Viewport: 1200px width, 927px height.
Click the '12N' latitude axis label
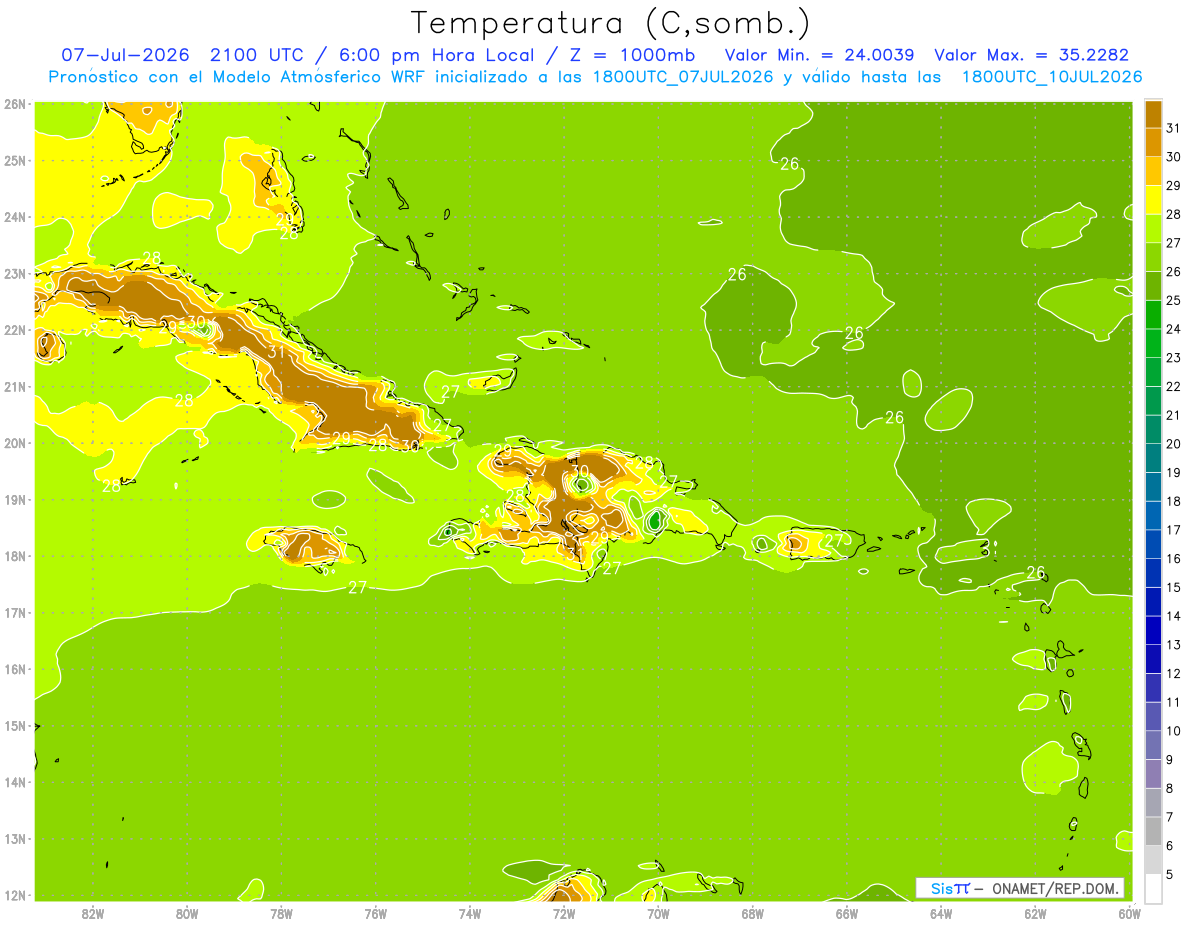tap(15, 895)
